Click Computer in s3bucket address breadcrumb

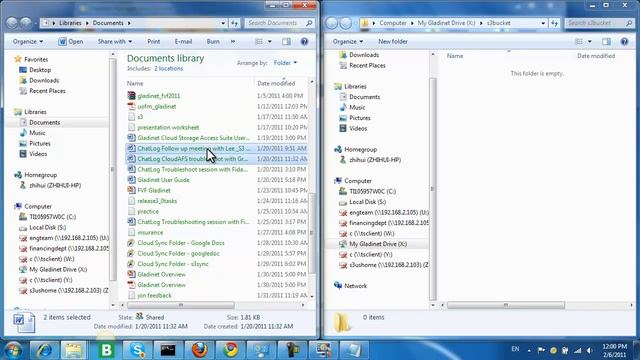point(393,23)
